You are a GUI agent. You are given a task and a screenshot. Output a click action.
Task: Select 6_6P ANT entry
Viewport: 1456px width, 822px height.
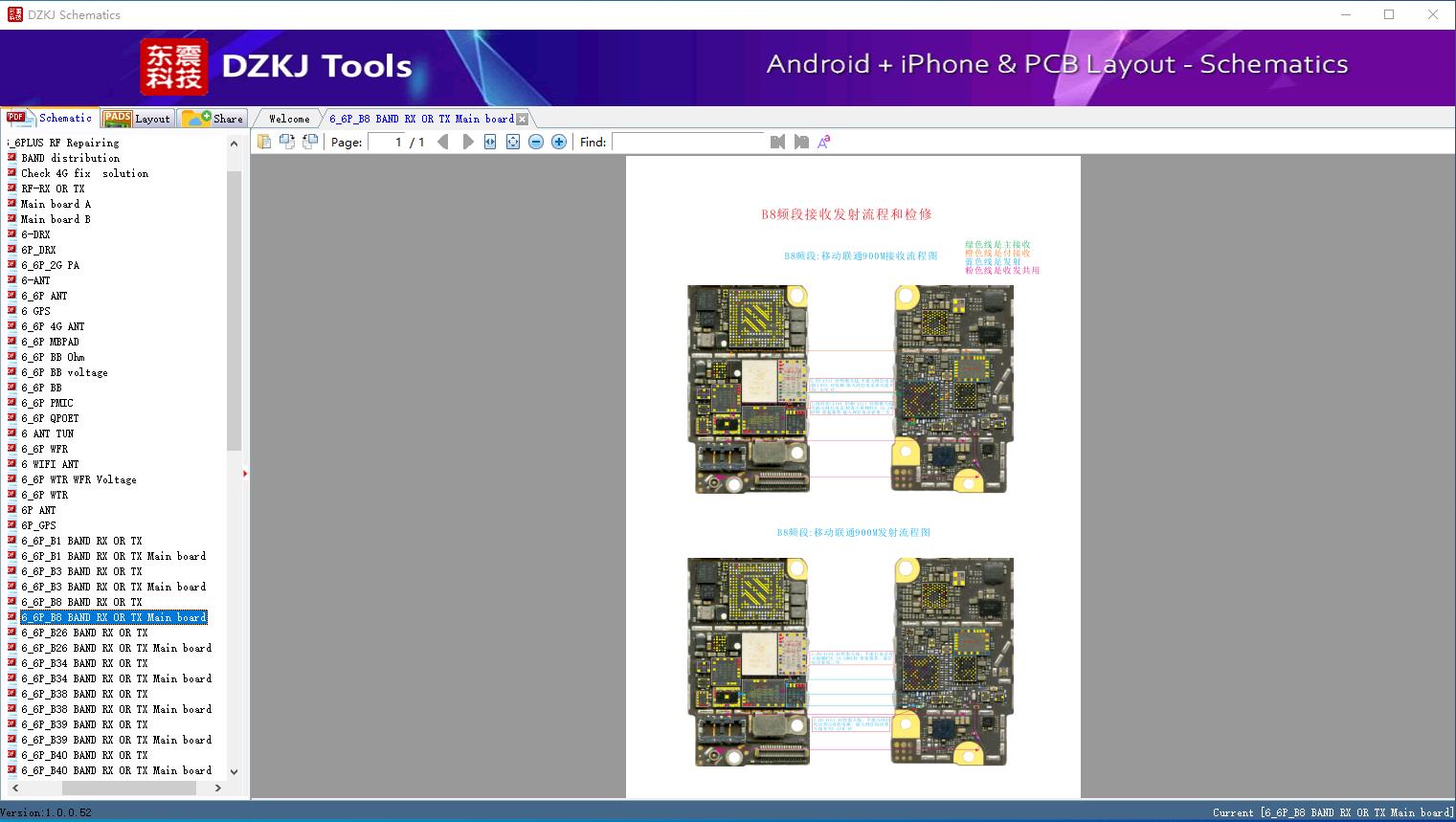[x=44, y=296]
